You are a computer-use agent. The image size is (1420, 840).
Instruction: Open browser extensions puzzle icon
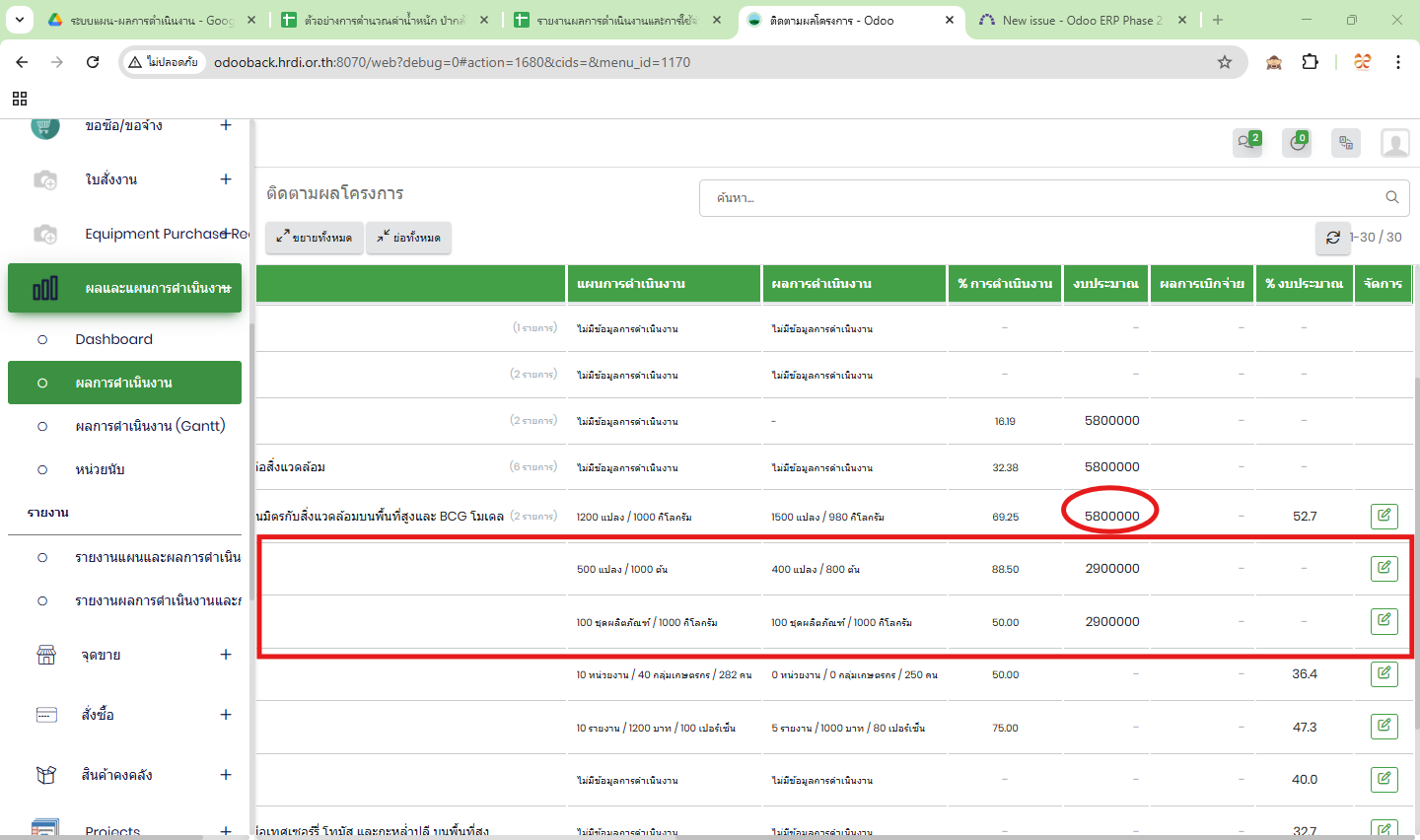(x=1310, y=62)
